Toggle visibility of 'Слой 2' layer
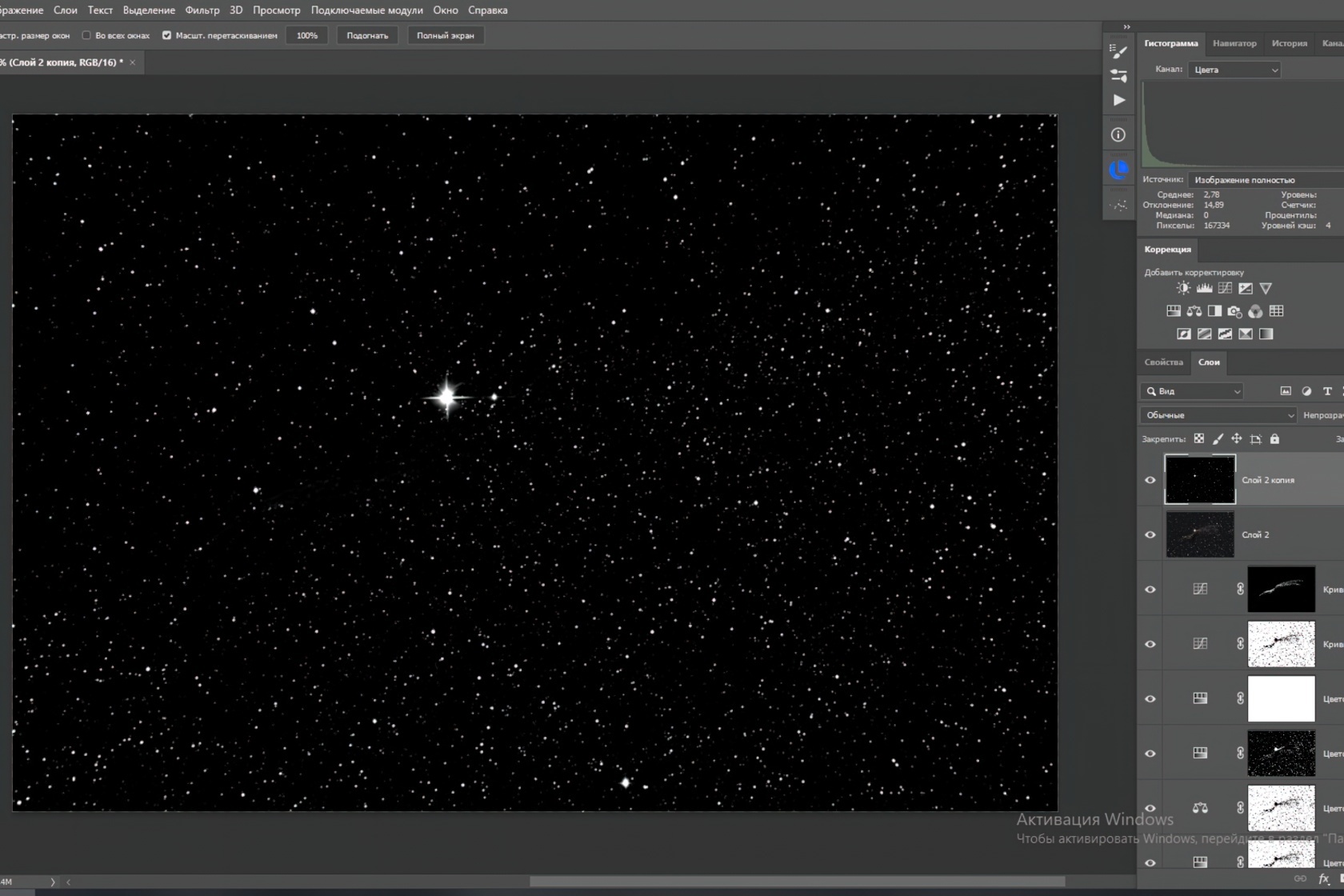Viewport: 1344px width, 896px height. pyautogui.click(x=1150, y=534)
